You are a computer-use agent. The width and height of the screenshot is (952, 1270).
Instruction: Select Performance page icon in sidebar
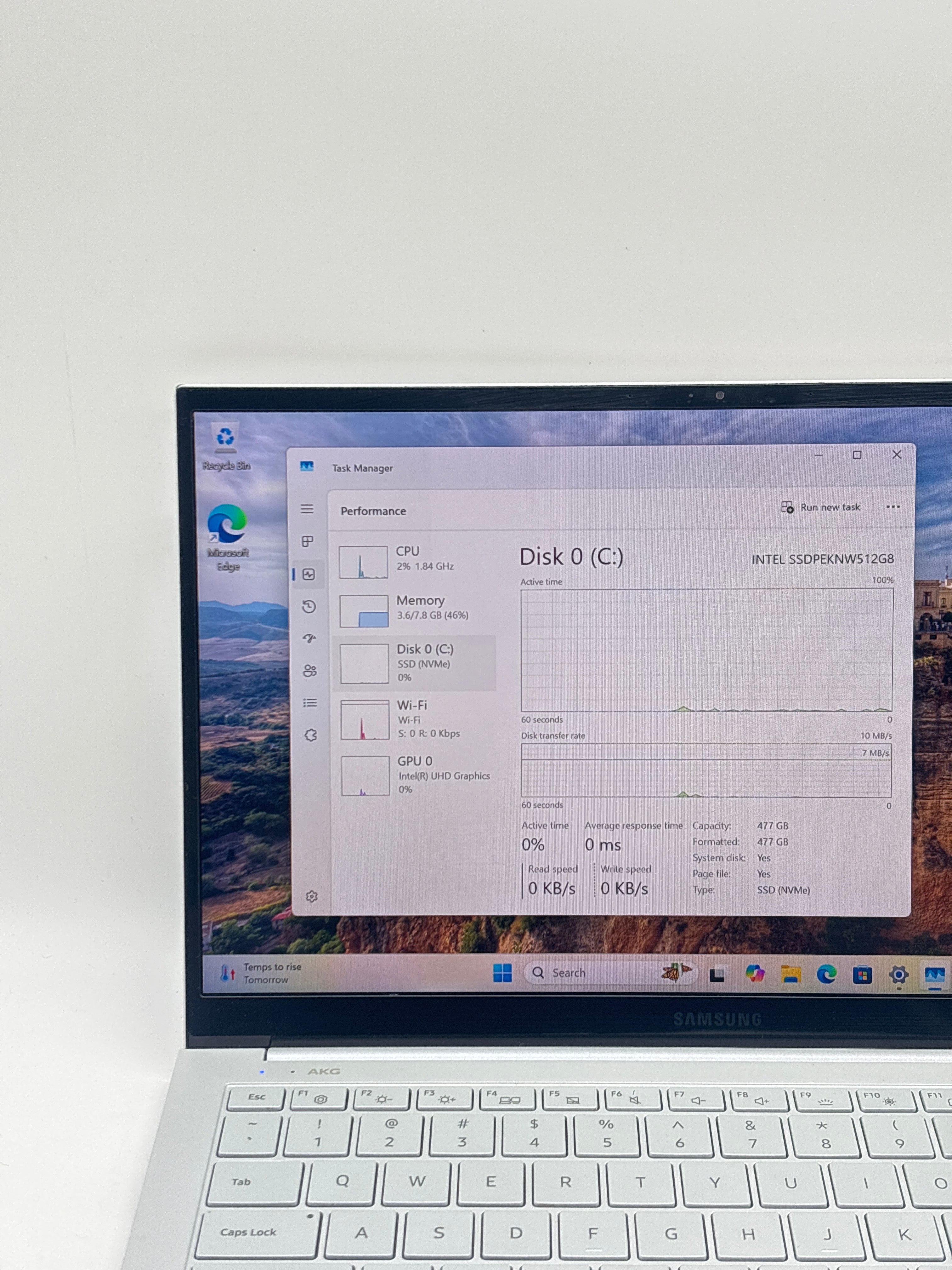309,574
